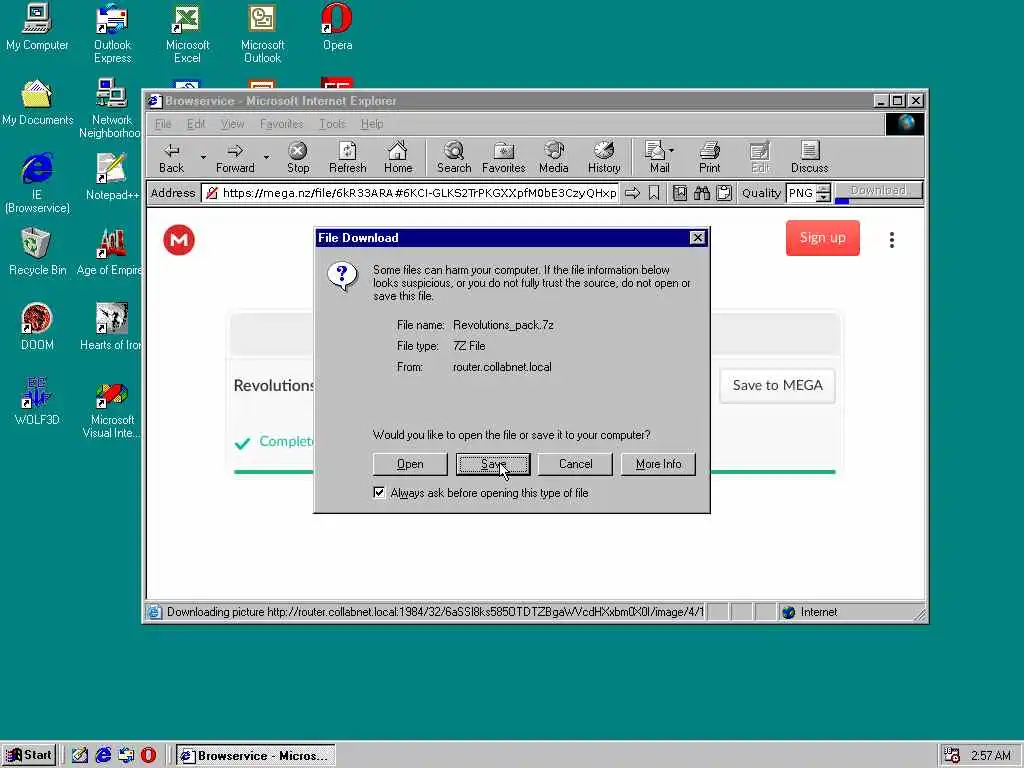Open the Help menu
The image size is (1024, 768).
click(372, 124)
